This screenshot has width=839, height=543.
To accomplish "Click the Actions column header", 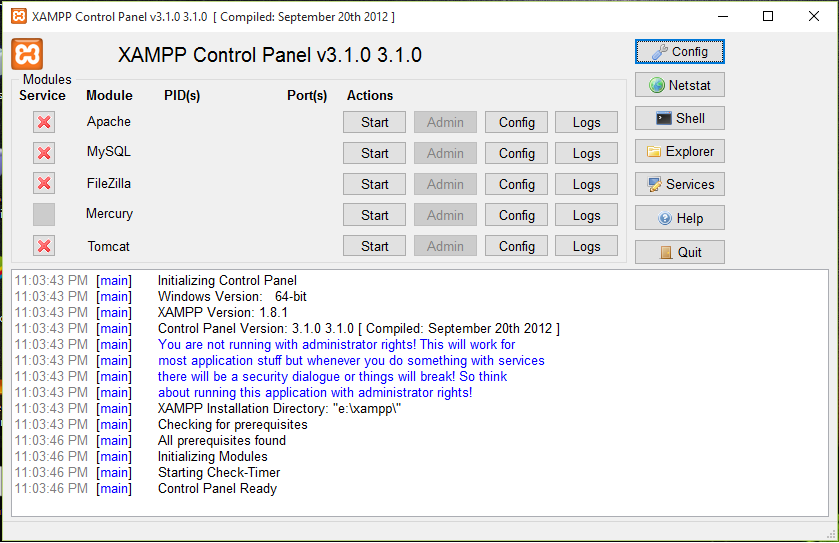I will click(x=370, y=95).
